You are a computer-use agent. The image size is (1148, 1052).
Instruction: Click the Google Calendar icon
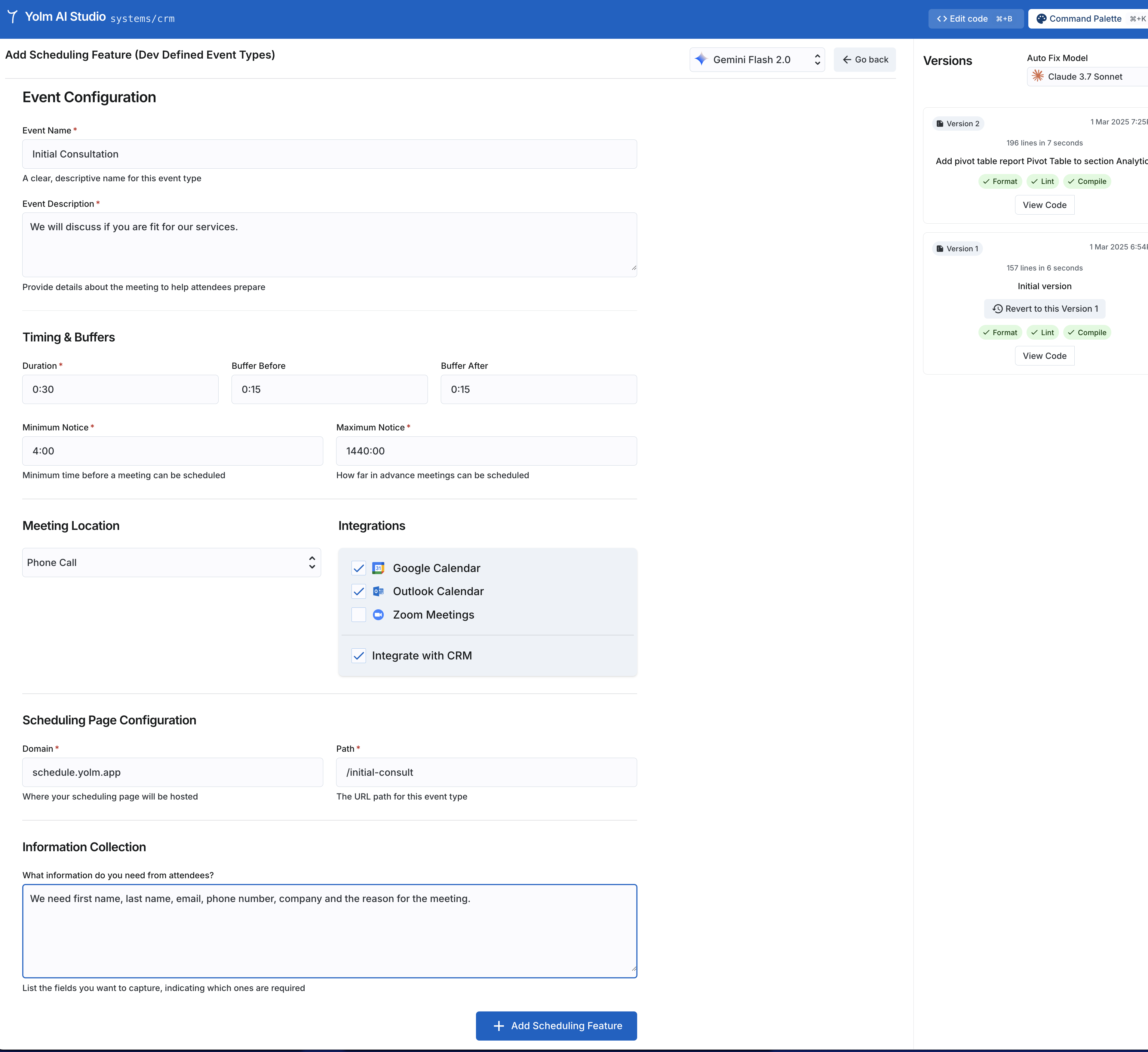pyautogui.click(x=378, y=568)
